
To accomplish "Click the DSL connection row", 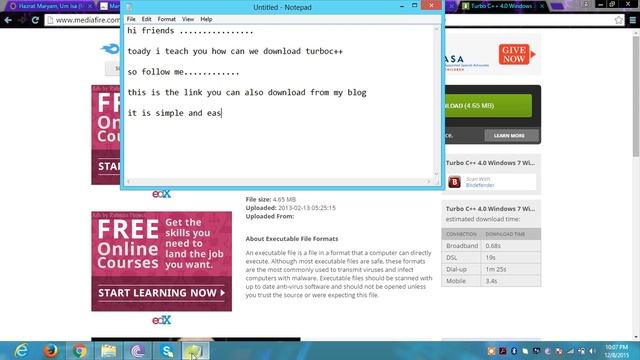I will [x=491, y=258].
